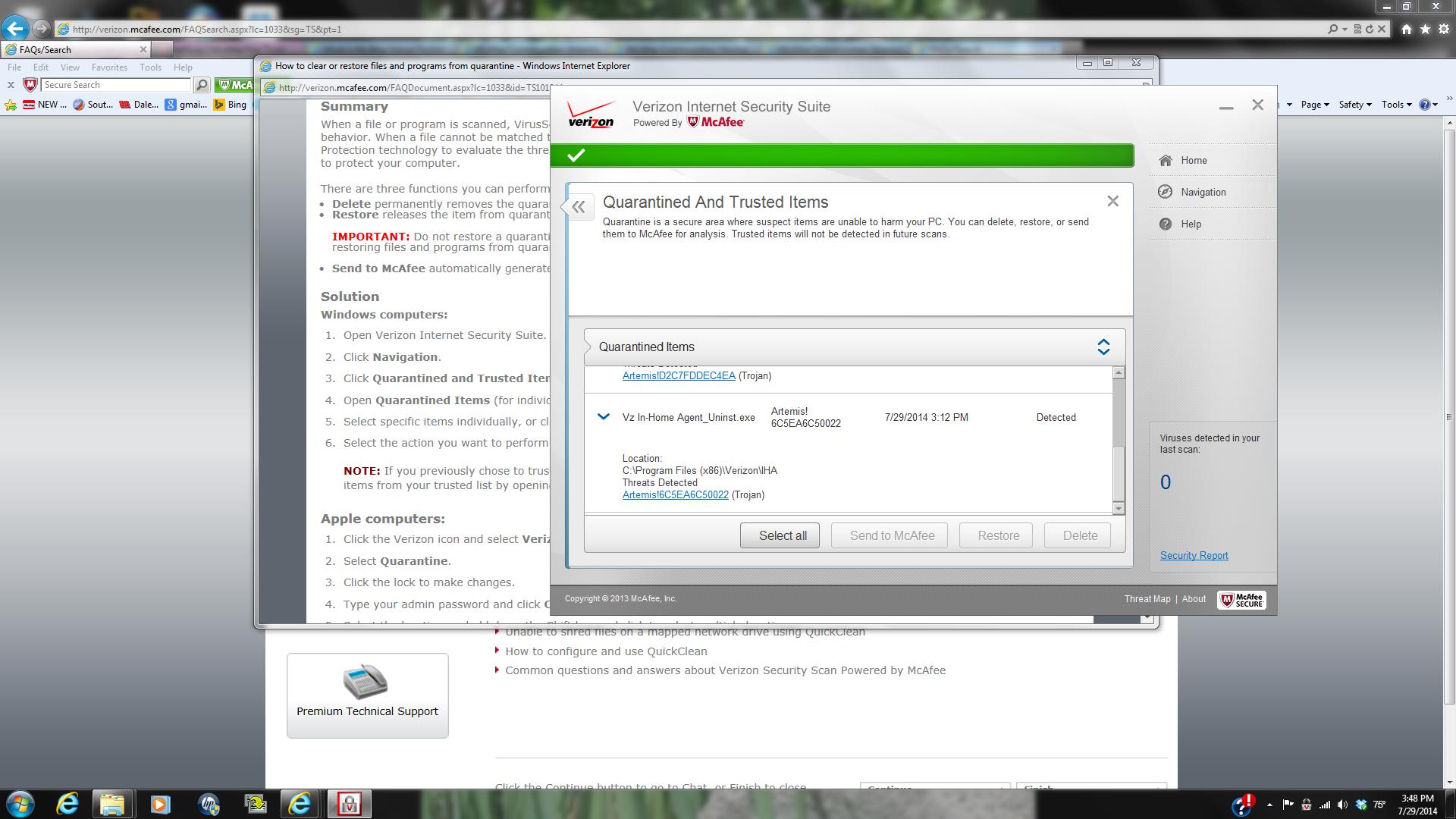Image resolution: width=1456 pixels, height=819 pixels.
Task: Open the Safety dropdown menu
Action: 1355,105
